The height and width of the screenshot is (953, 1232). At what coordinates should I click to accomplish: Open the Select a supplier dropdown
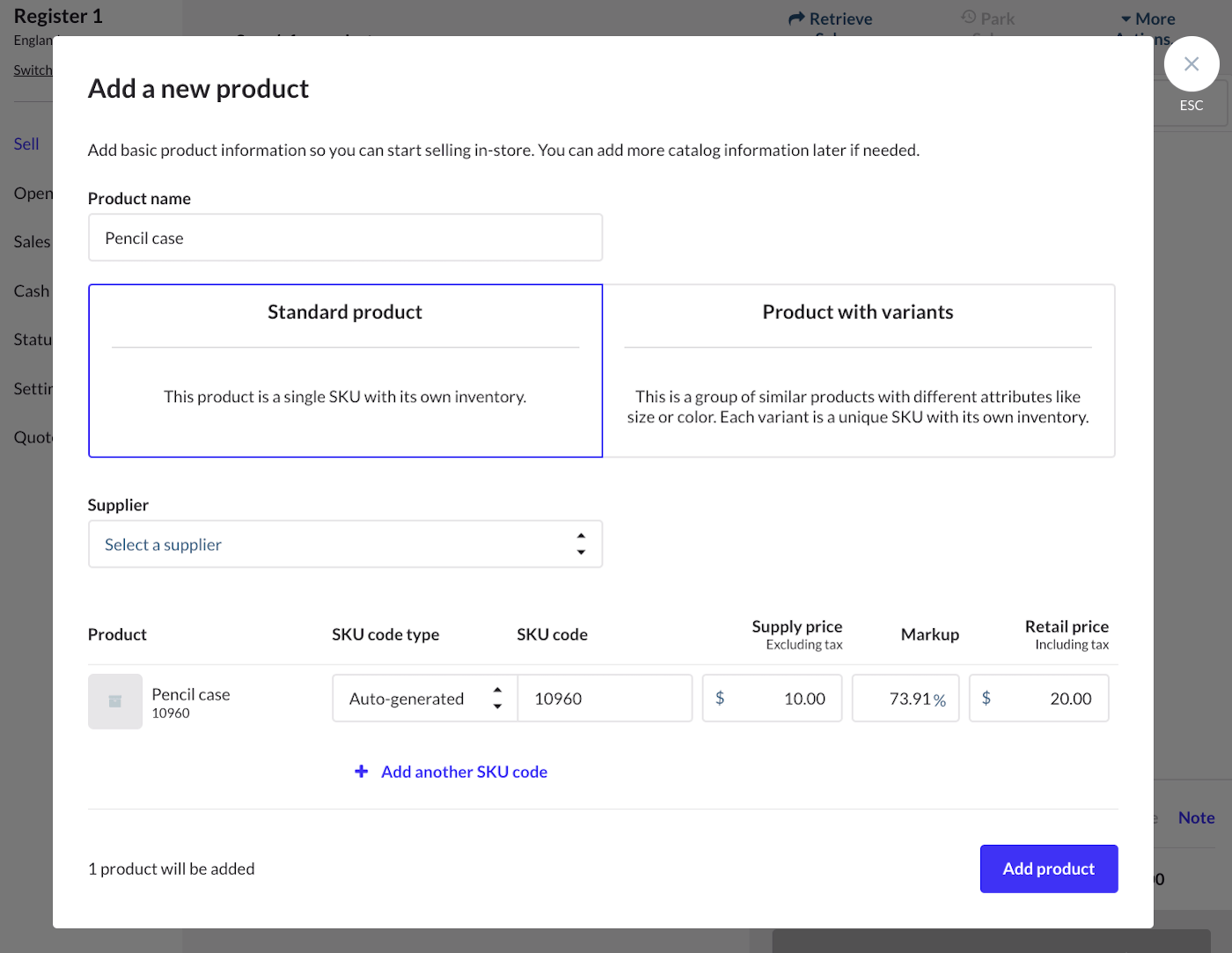click(x=345, y=544)
